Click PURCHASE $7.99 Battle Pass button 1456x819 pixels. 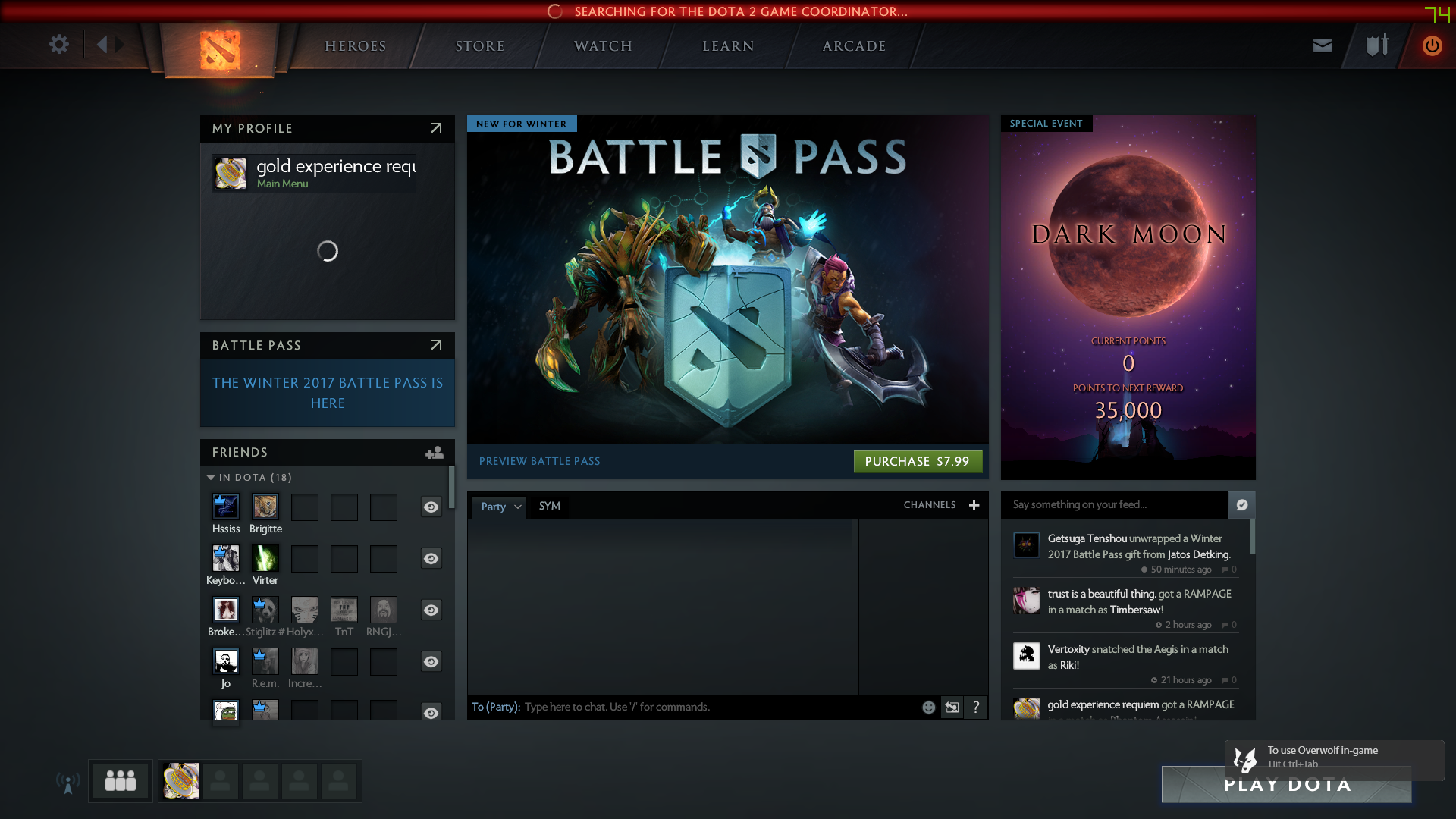pos(916,461)
